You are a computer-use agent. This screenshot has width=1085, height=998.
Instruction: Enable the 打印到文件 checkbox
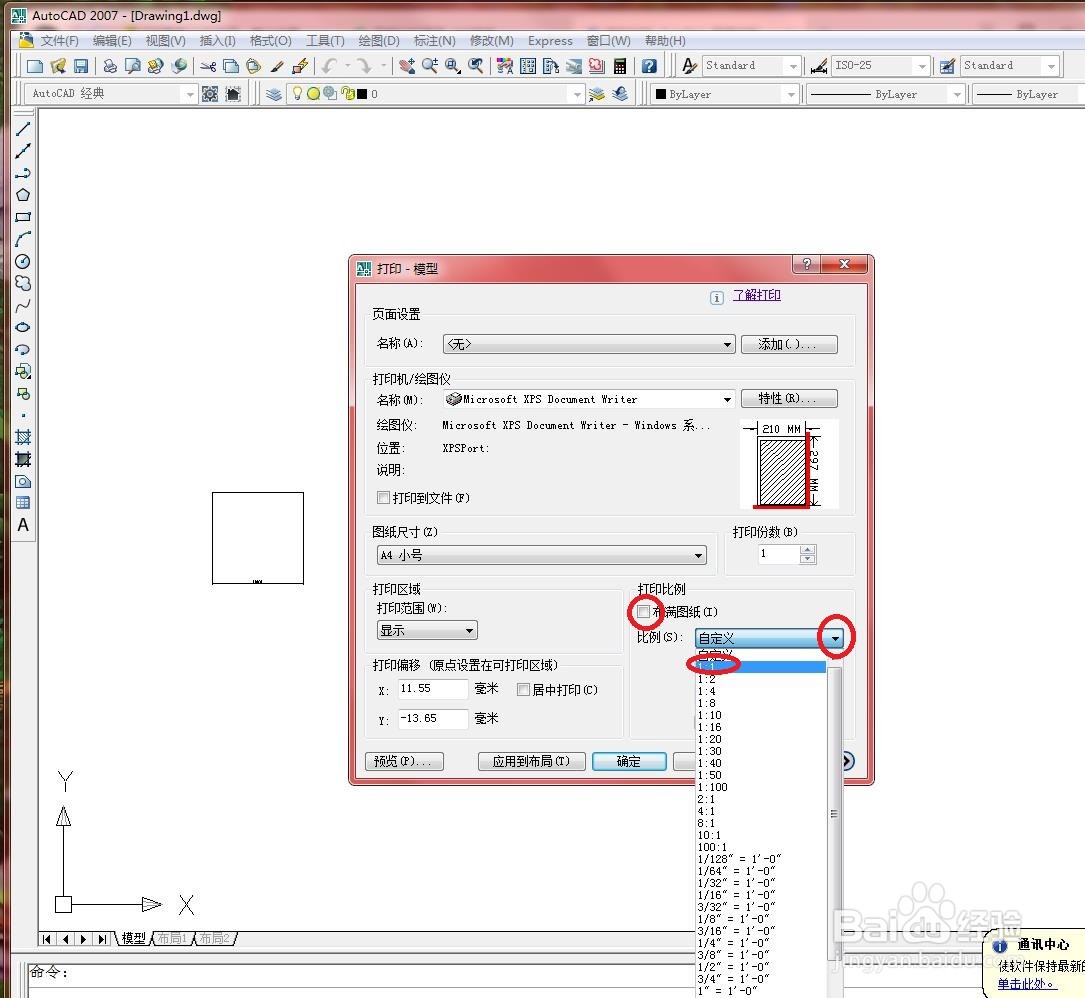[x=383, y=498]
